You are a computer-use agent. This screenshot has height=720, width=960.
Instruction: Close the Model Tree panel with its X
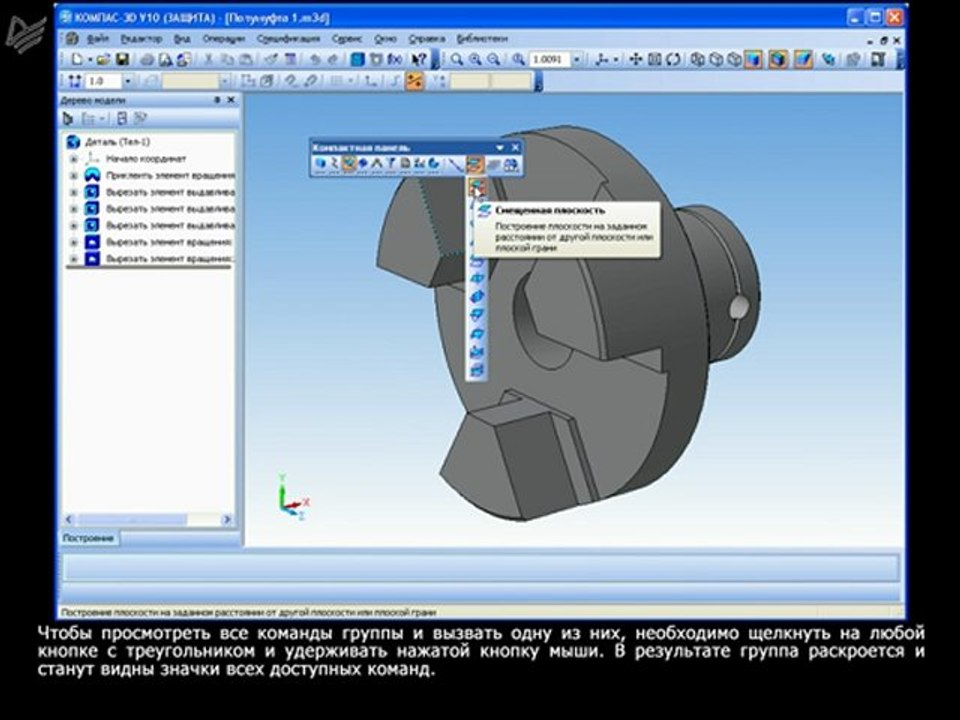pyautogui.click(x=231, y=100)
